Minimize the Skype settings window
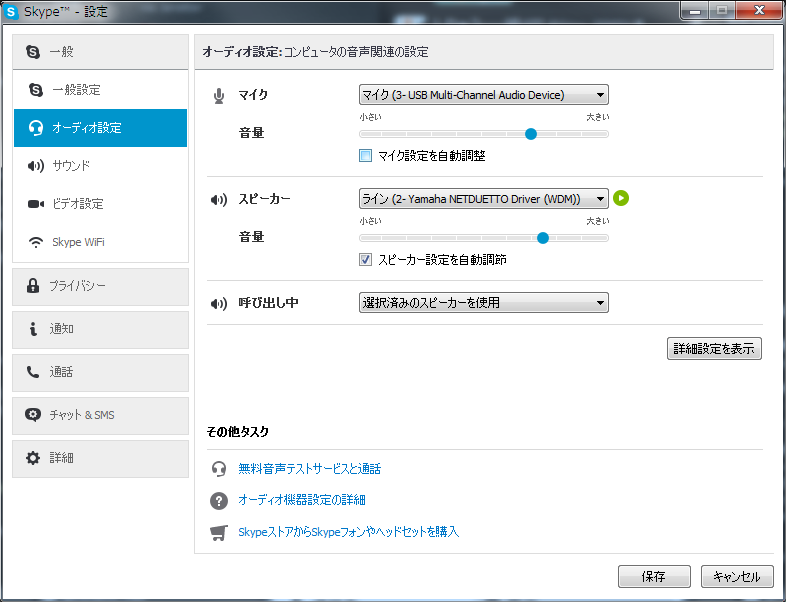The image size is (786, 602). [695, 11]
